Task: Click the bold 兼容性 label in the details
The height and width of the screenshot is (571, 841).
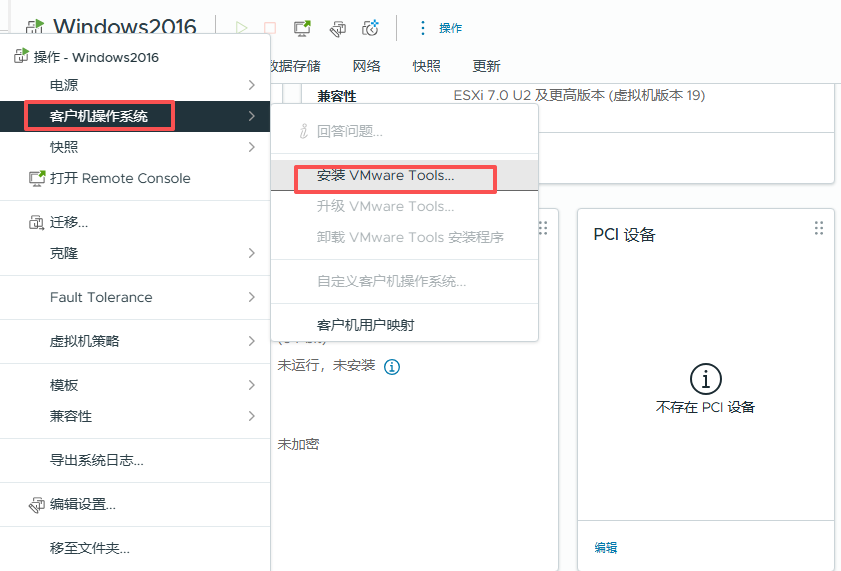Action: pyautogui.click(x=337, y=96)
